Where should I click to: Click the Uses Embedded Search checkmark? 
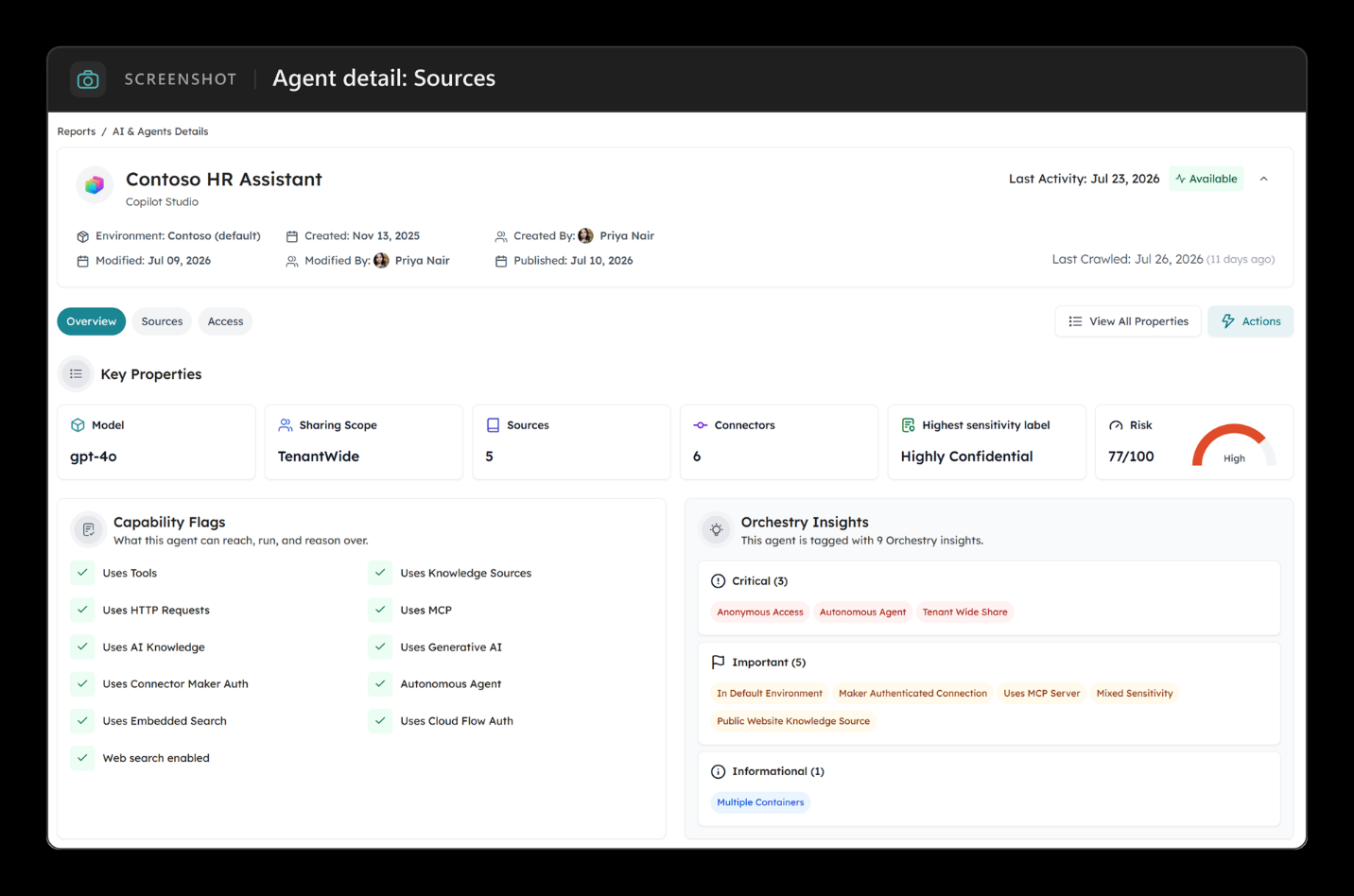tap(82, 720)
